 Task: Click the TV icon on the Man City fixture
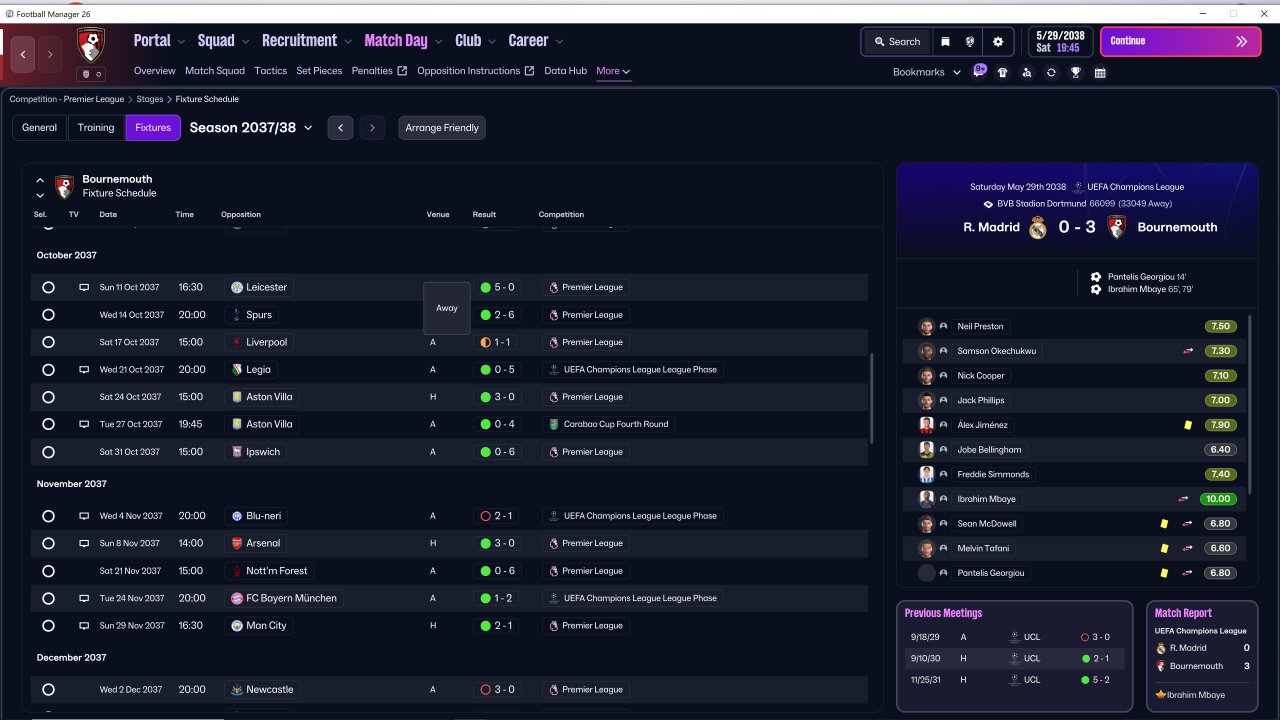tap(85, 625)
